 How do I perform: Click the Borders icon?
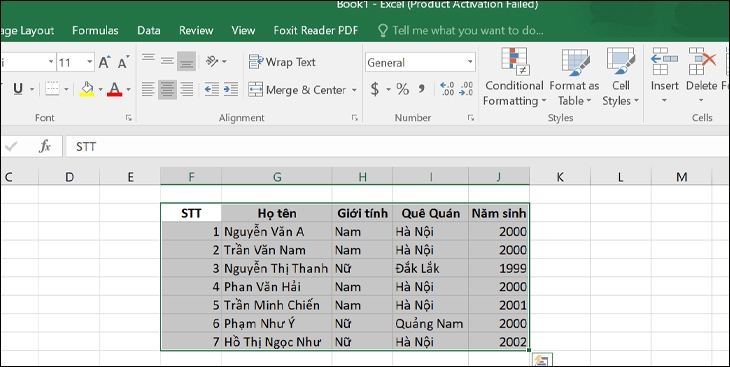(x=52, y=88)
